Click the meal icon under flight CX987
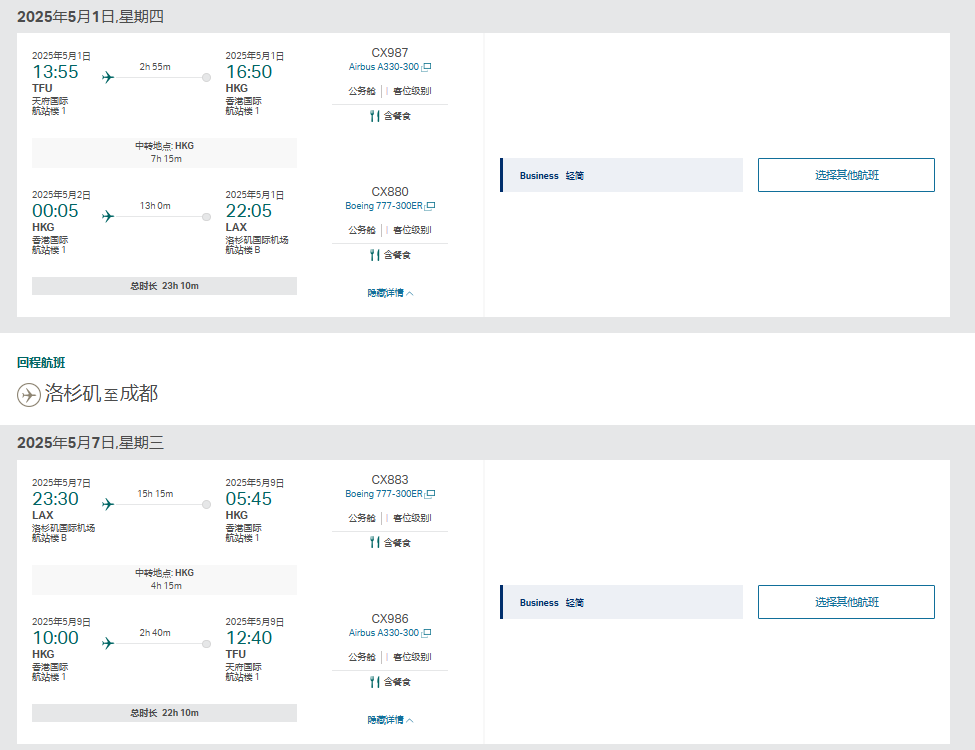The image size is (975, 750). click(x=375, y=116)
